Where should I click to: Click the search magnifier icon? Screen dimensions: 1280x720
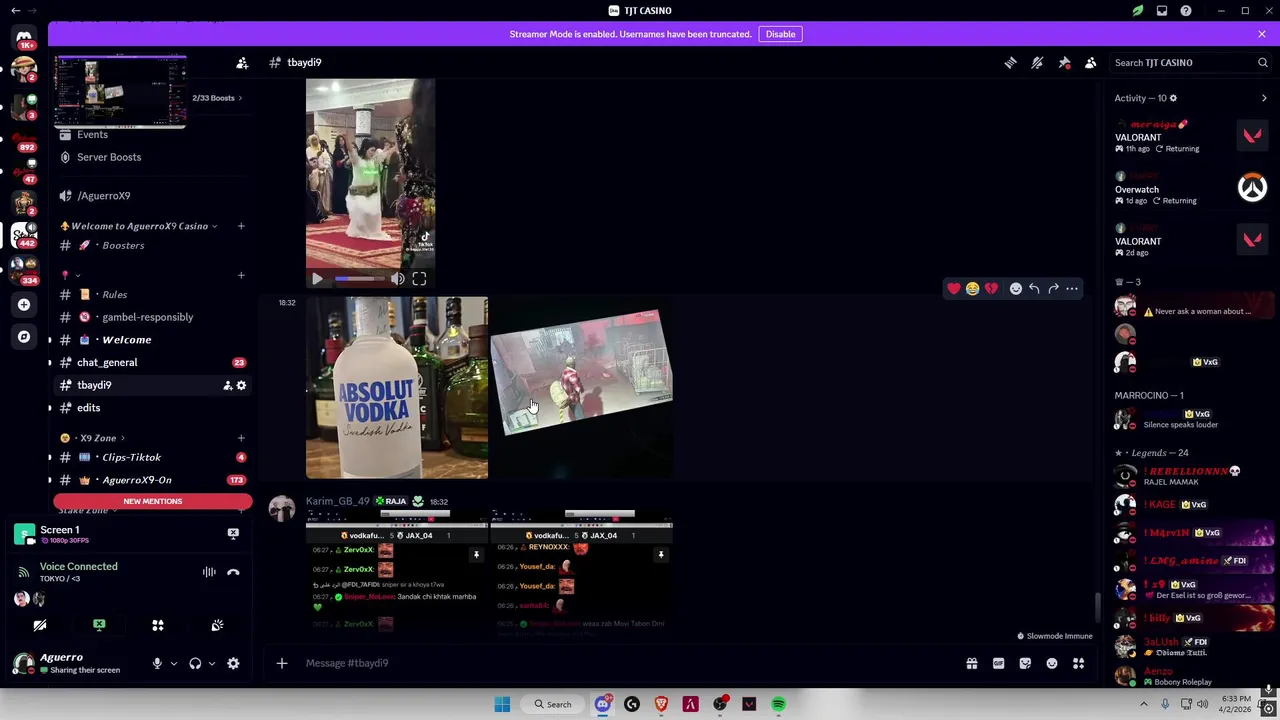pyautogui.click(x=1263, y=62)
